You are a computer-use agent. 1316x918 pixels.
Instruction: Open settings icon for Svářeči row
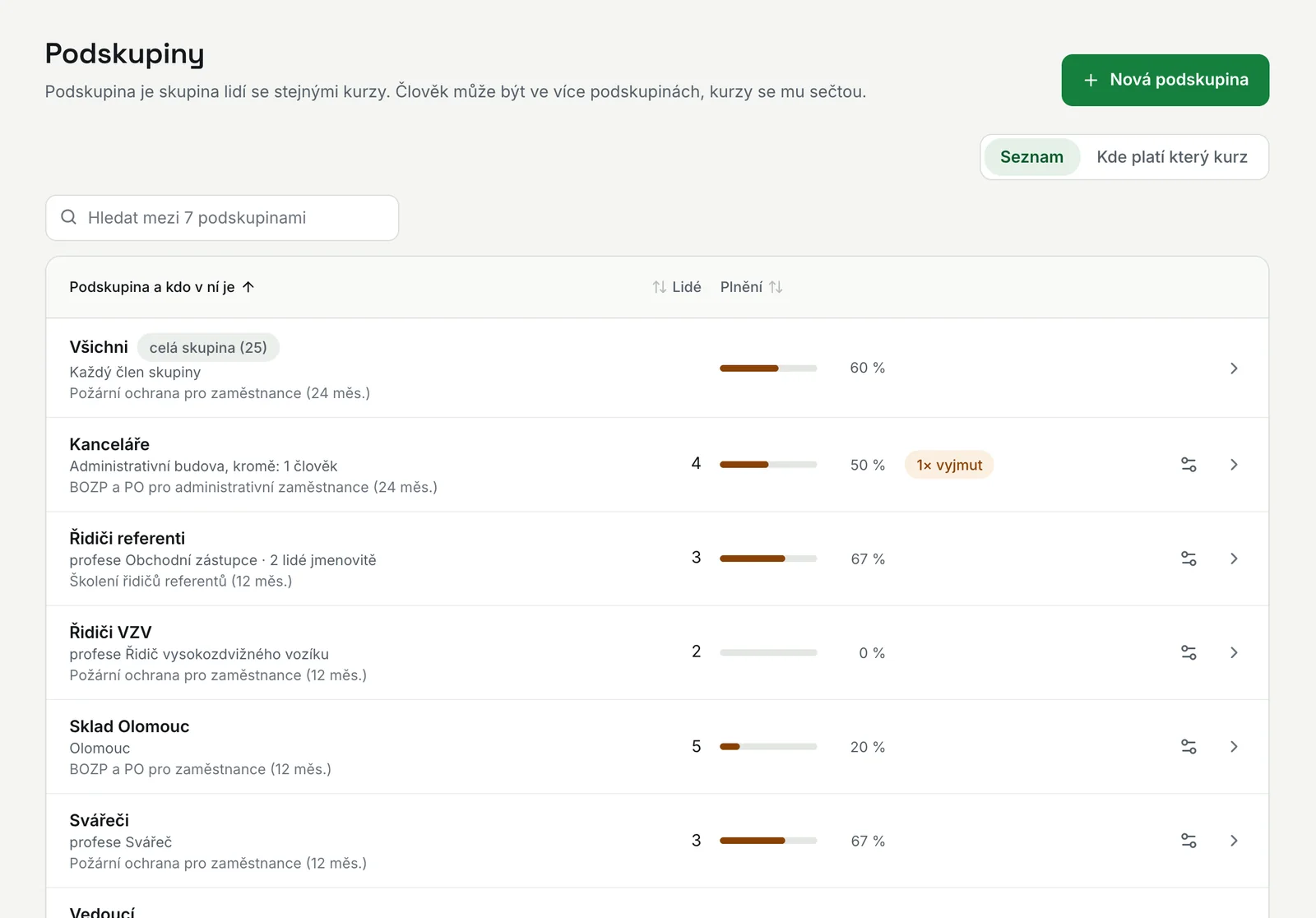[1189, 841]
